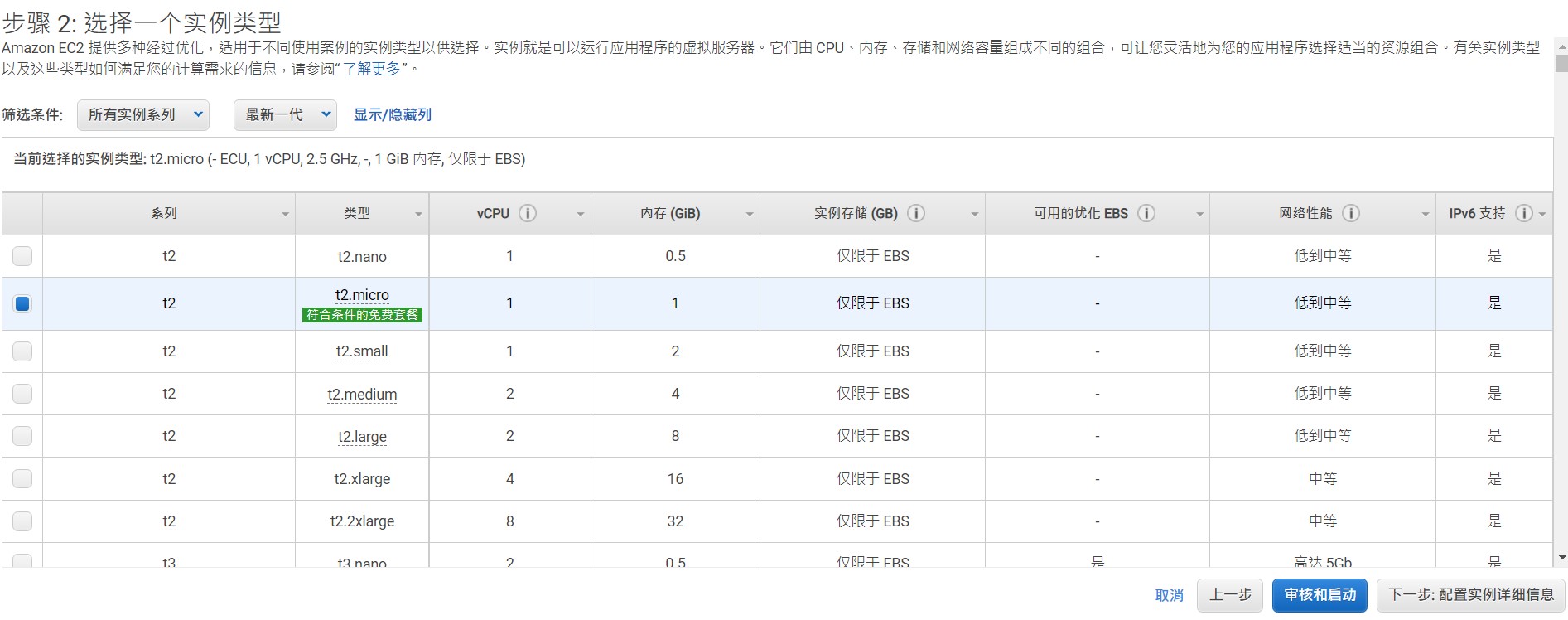This screenshot has width=1568, height=620.
Task: Click the 审核和启动 button
Action: 1320,595
